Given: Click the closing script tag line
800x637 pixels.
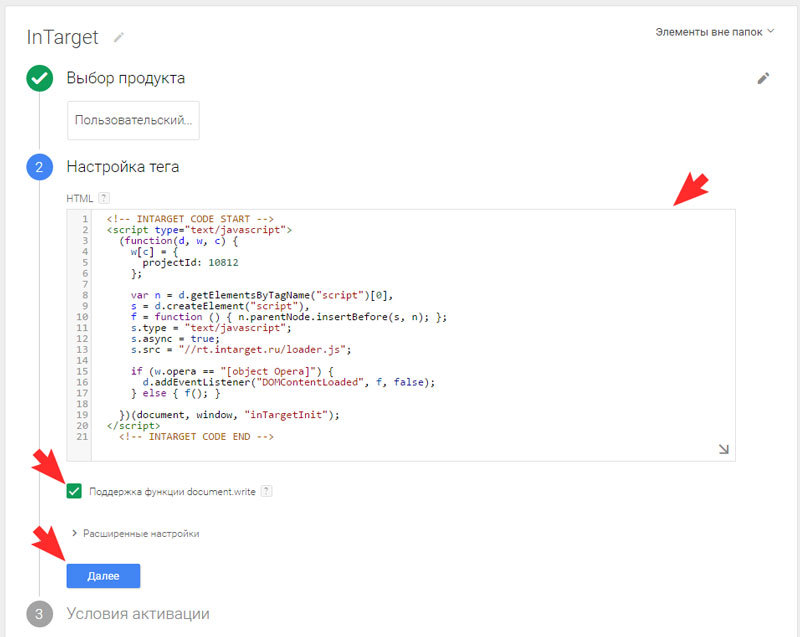Looking at the screenshot, I should (134, 425).
